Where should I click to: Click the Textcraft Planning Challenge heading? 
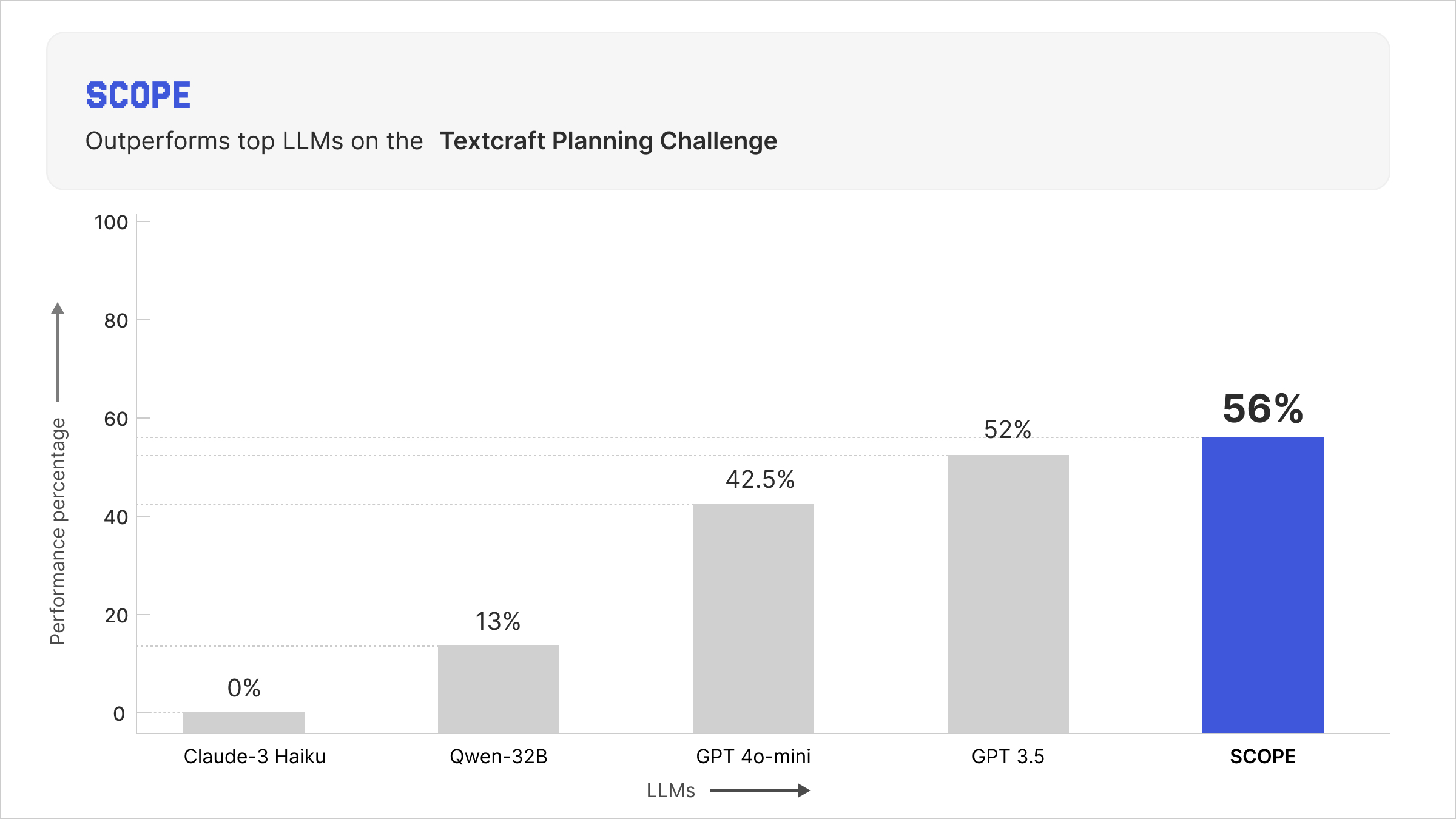pos(608,141)
